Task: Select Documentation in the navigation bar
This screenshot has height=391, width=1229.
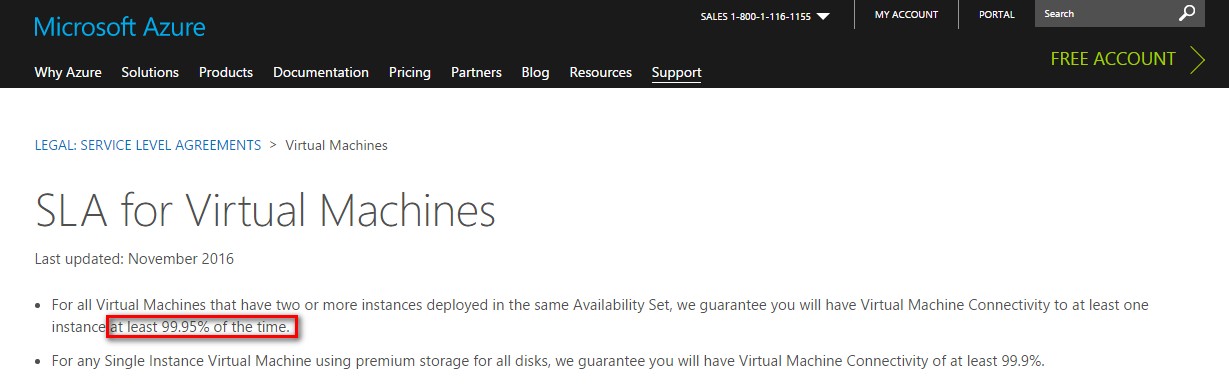Action: pyautogui.click(x=321, y=72)
